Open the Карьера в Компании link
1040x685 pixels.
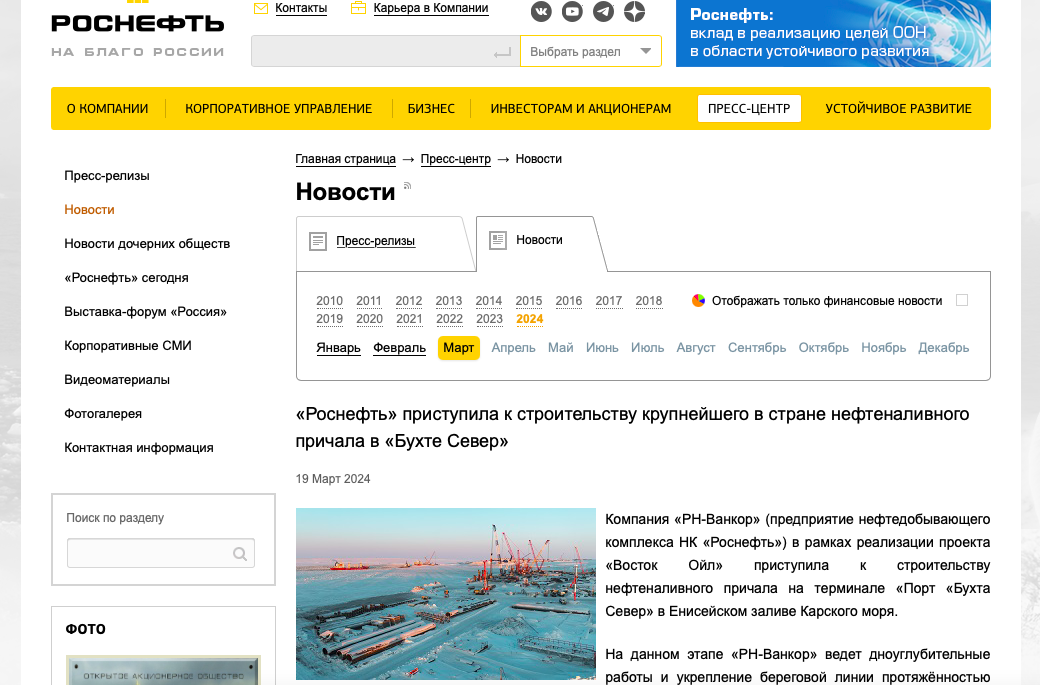(x=430, y=8)
